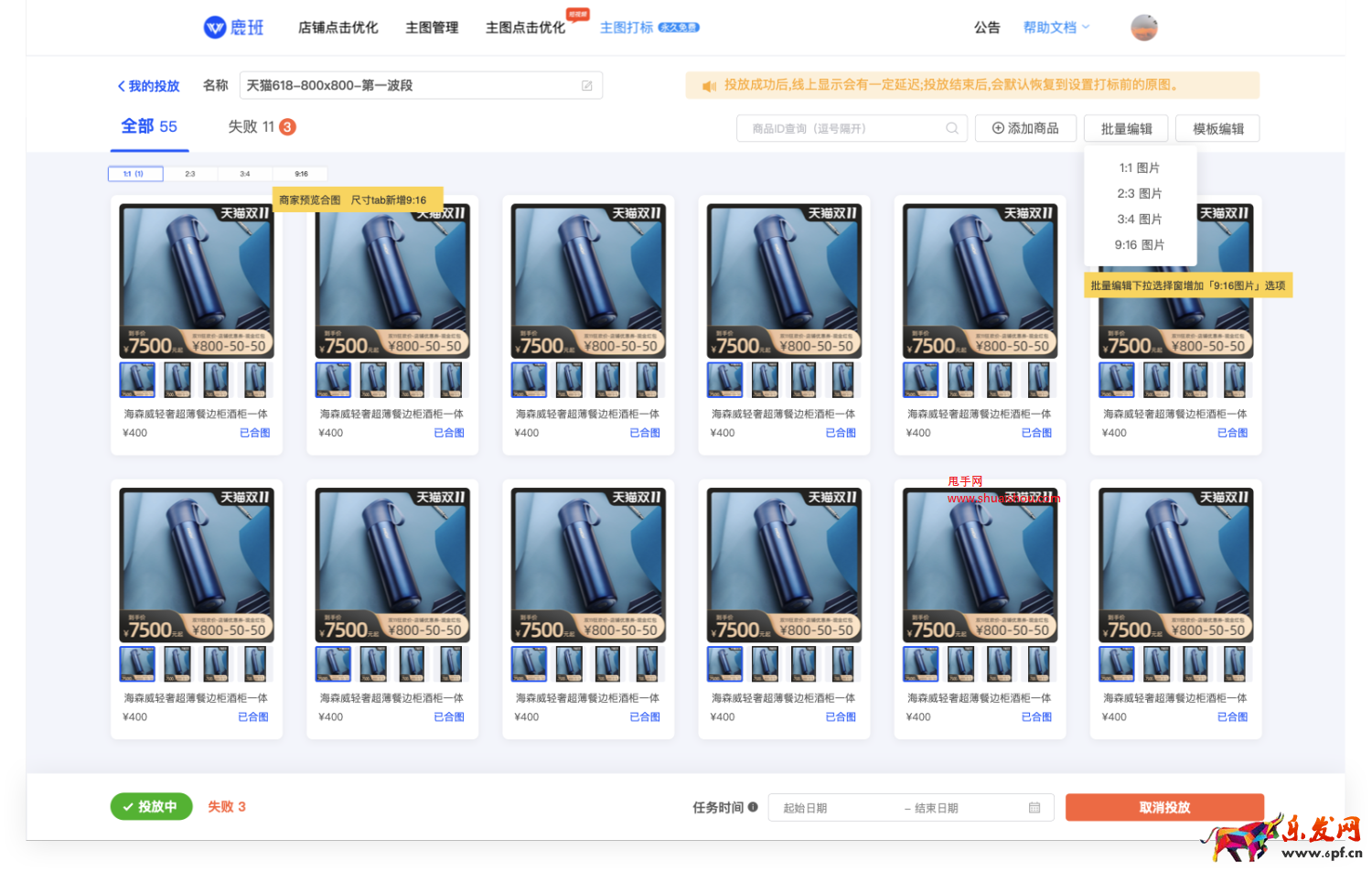
Task: Click the 鹿班 logo icon
Action: click(x=215, y=27)
